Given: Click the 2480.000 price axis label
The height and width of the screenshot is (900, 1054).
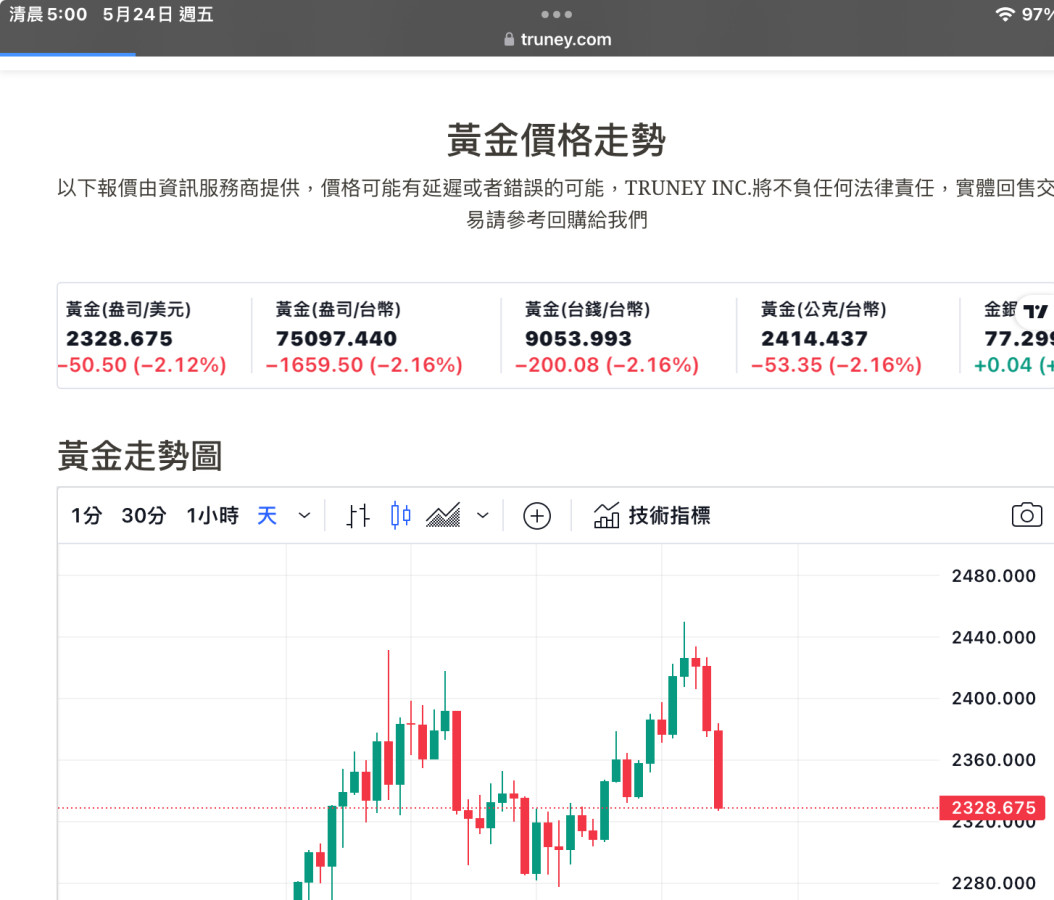Looking at the screenshot, I should (993, 575).
